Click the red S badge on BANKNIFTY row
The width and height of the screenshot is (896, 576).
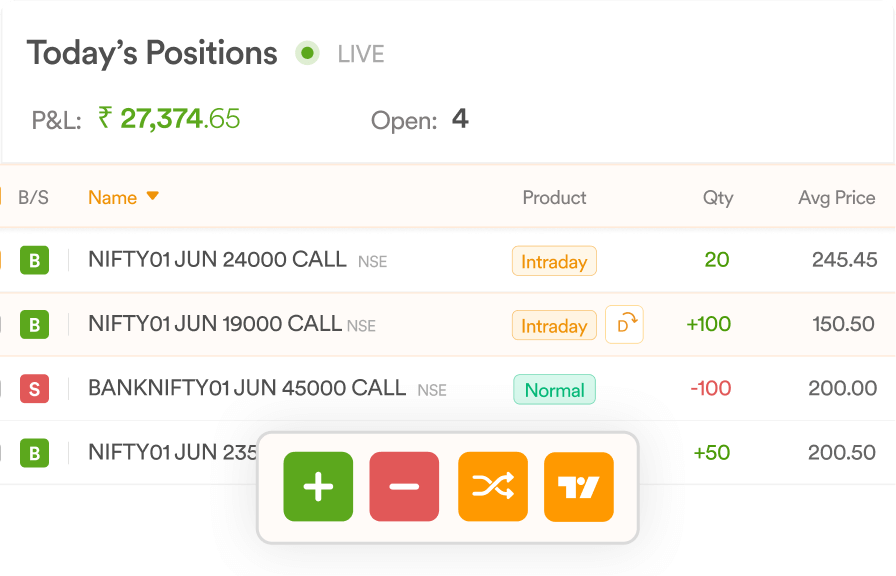[x=34, y=389]
